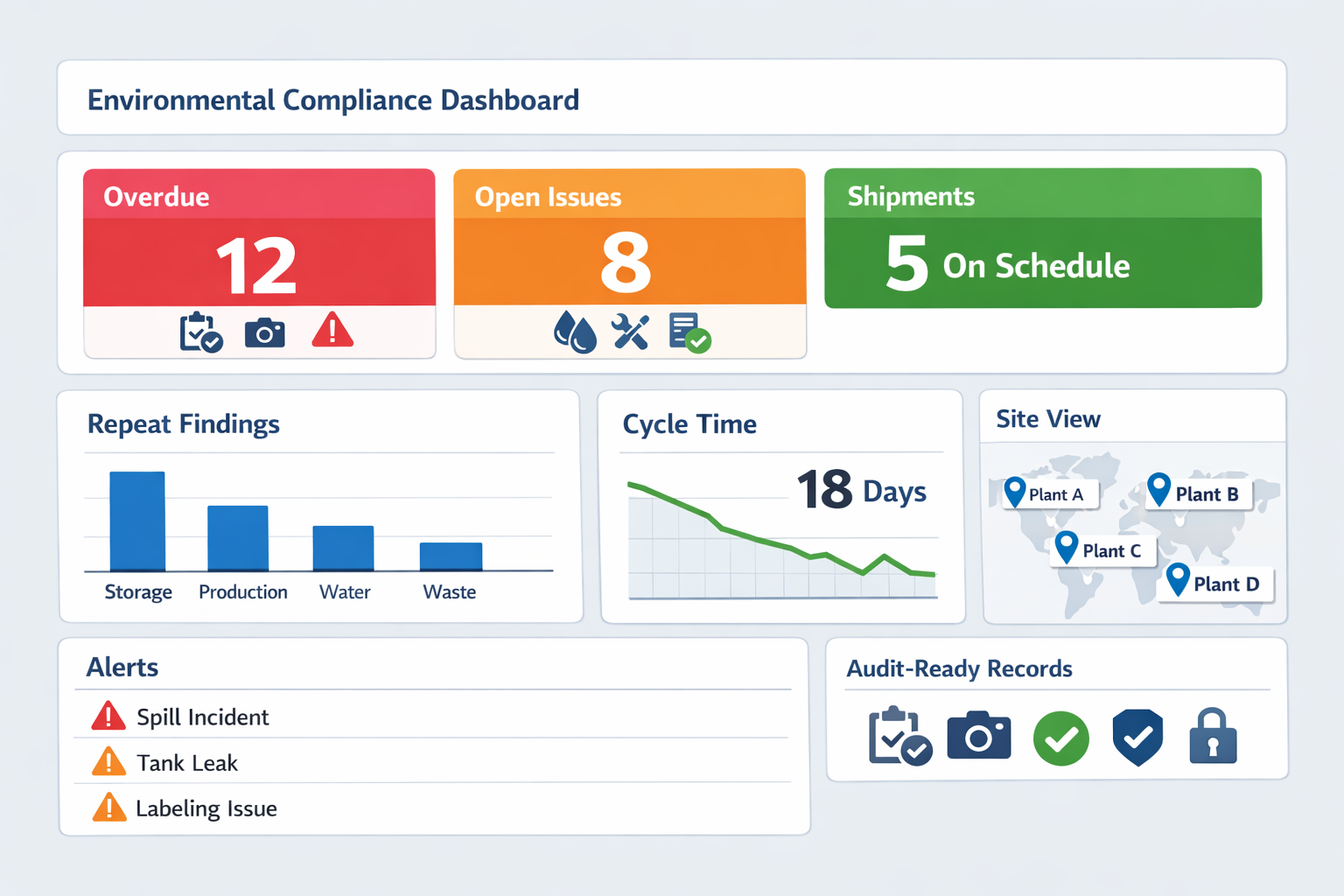
Task: Click the camera icon in Audit-Ready Records
Action: [x=979, y=735]
